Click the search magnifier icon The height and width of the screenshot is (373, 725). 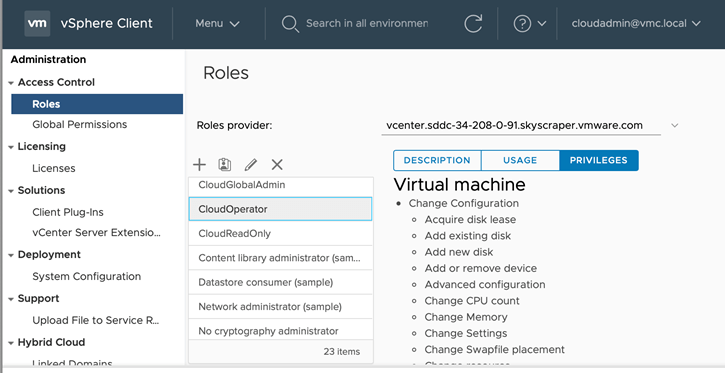pos(290,24)
